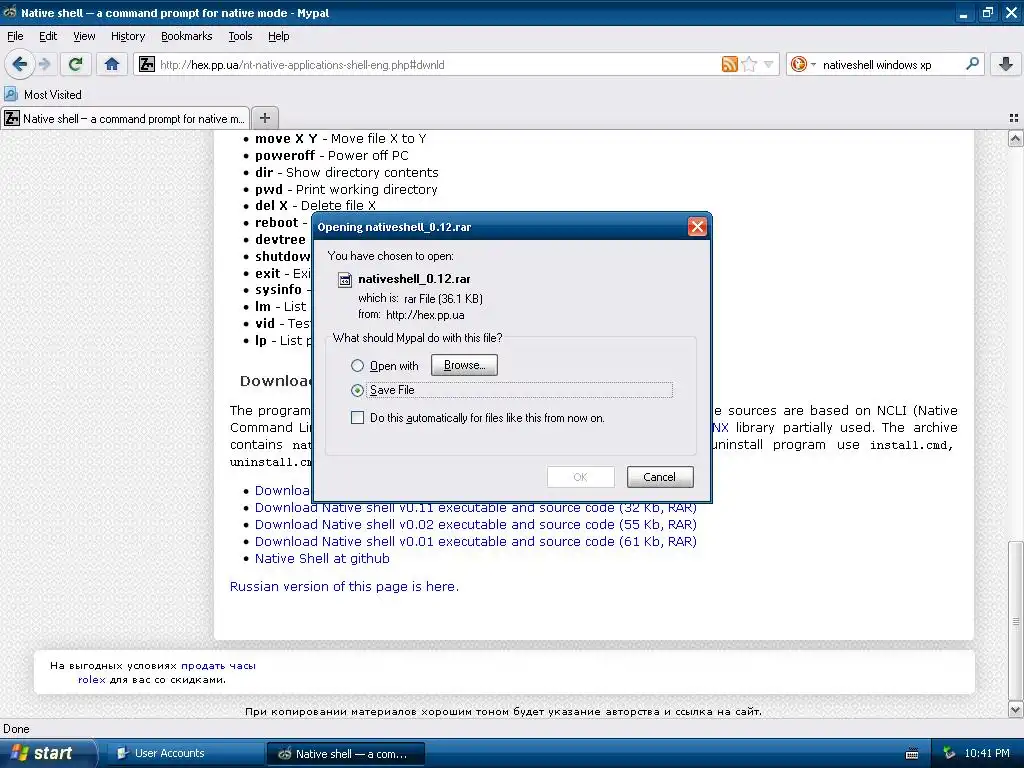
Task: Open the Home page icon
Action: [x=112, y=64]
